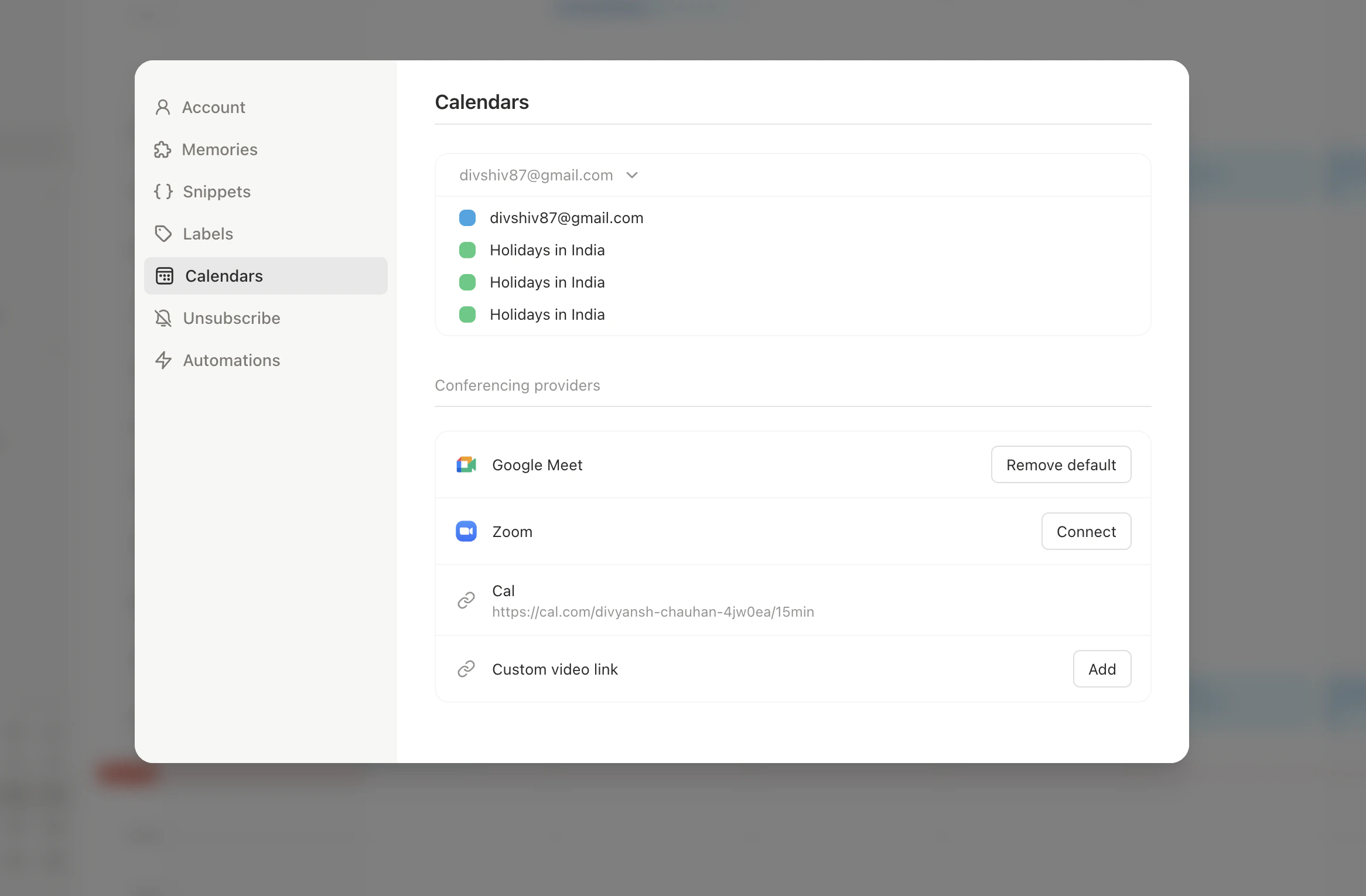Image resolution: width=1366 pixels, height=896 pixels.
Task: Click the green swatch of last Holidays in India
Action: pyautogui.click(x=467, y=314)
